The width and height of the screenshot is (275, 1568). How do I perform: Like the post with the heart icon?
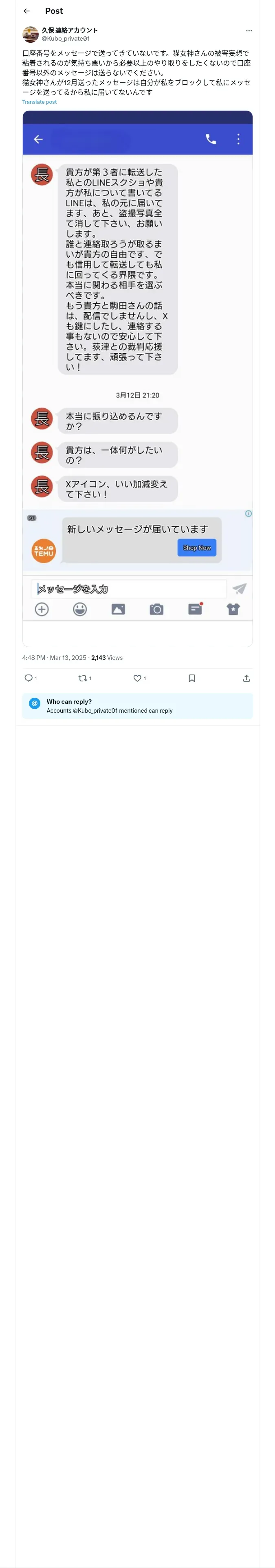pos(137,678)
